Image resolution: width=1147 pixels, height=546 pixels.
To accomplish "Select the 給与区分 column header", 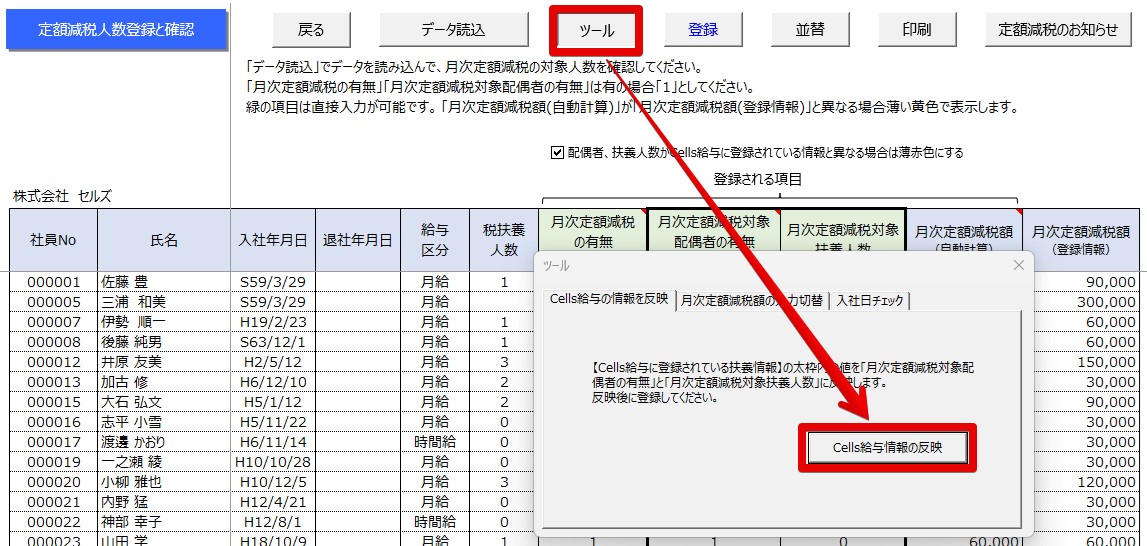I will point(435,240).
